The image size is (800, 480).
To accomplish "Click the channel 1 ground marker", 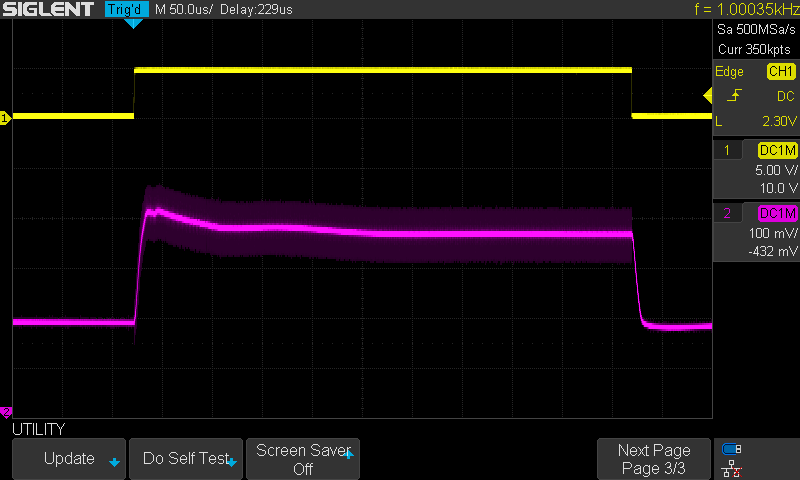I will coord(5,118).
